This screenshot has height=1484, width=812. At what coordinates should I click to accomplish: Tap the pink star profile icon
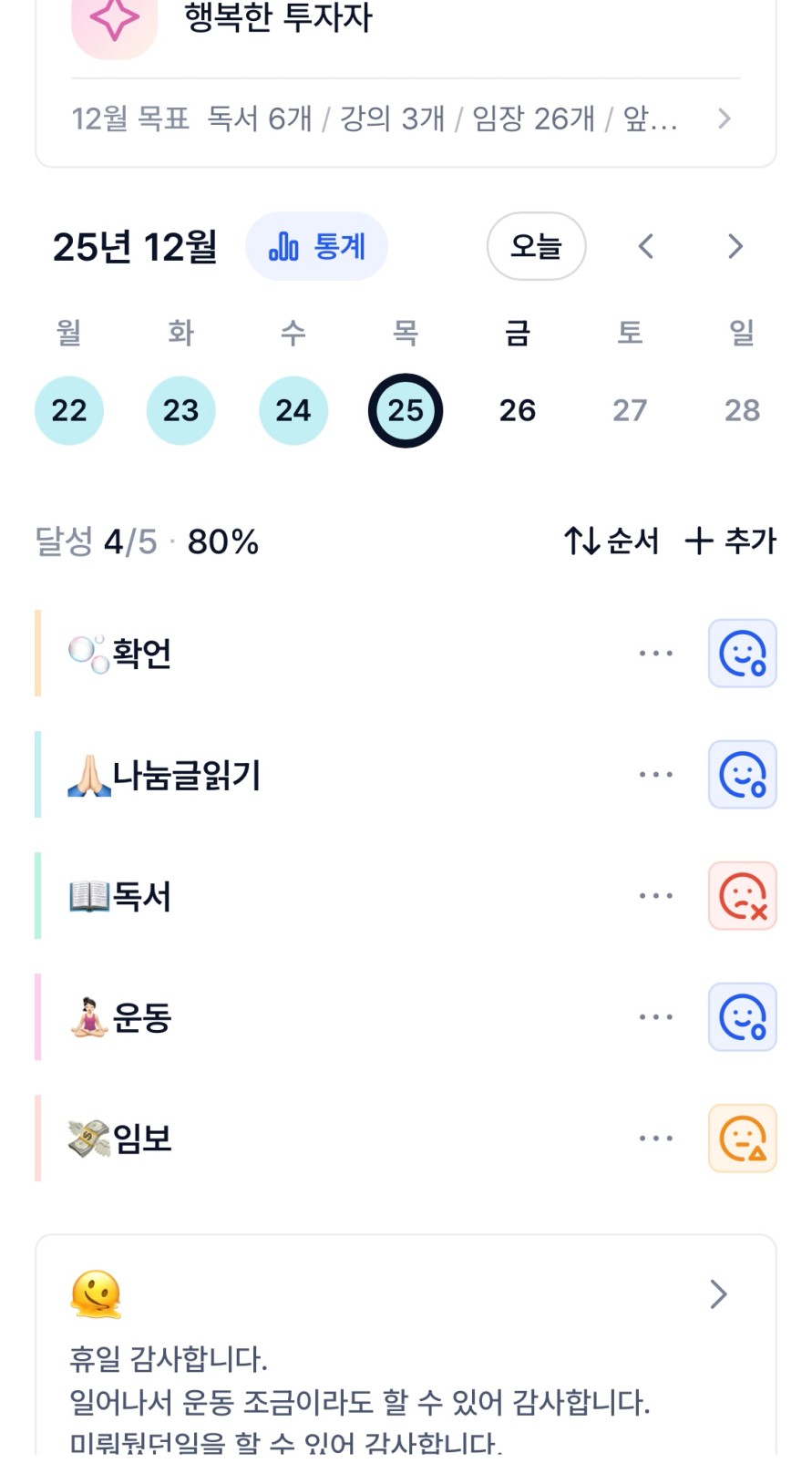114,22
